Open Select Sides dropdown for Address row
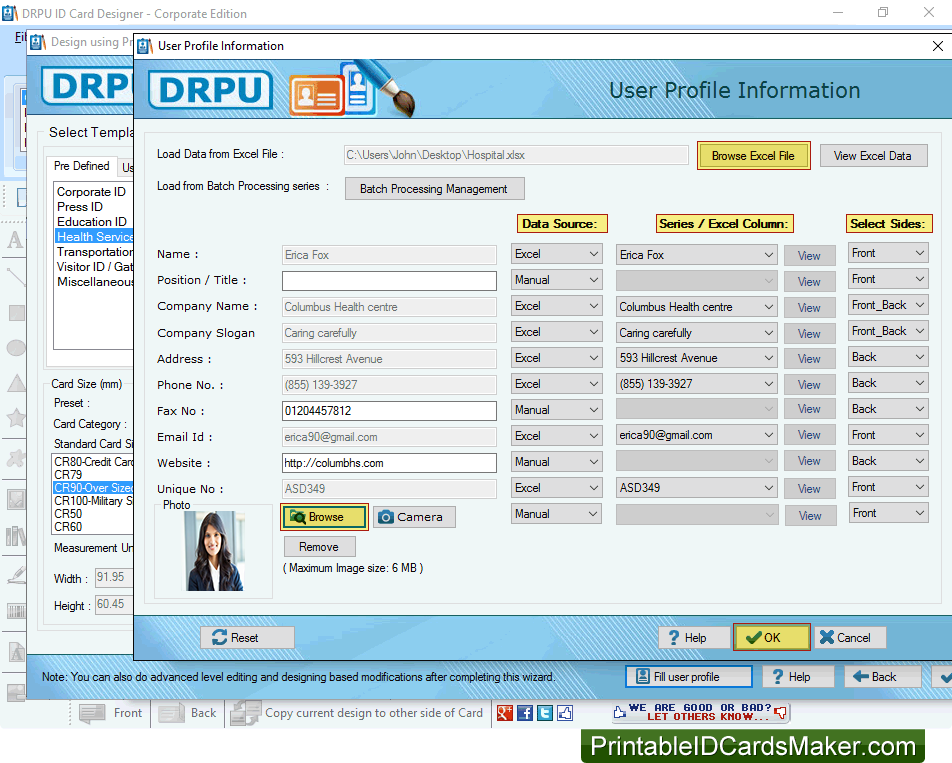 [888, 358]
